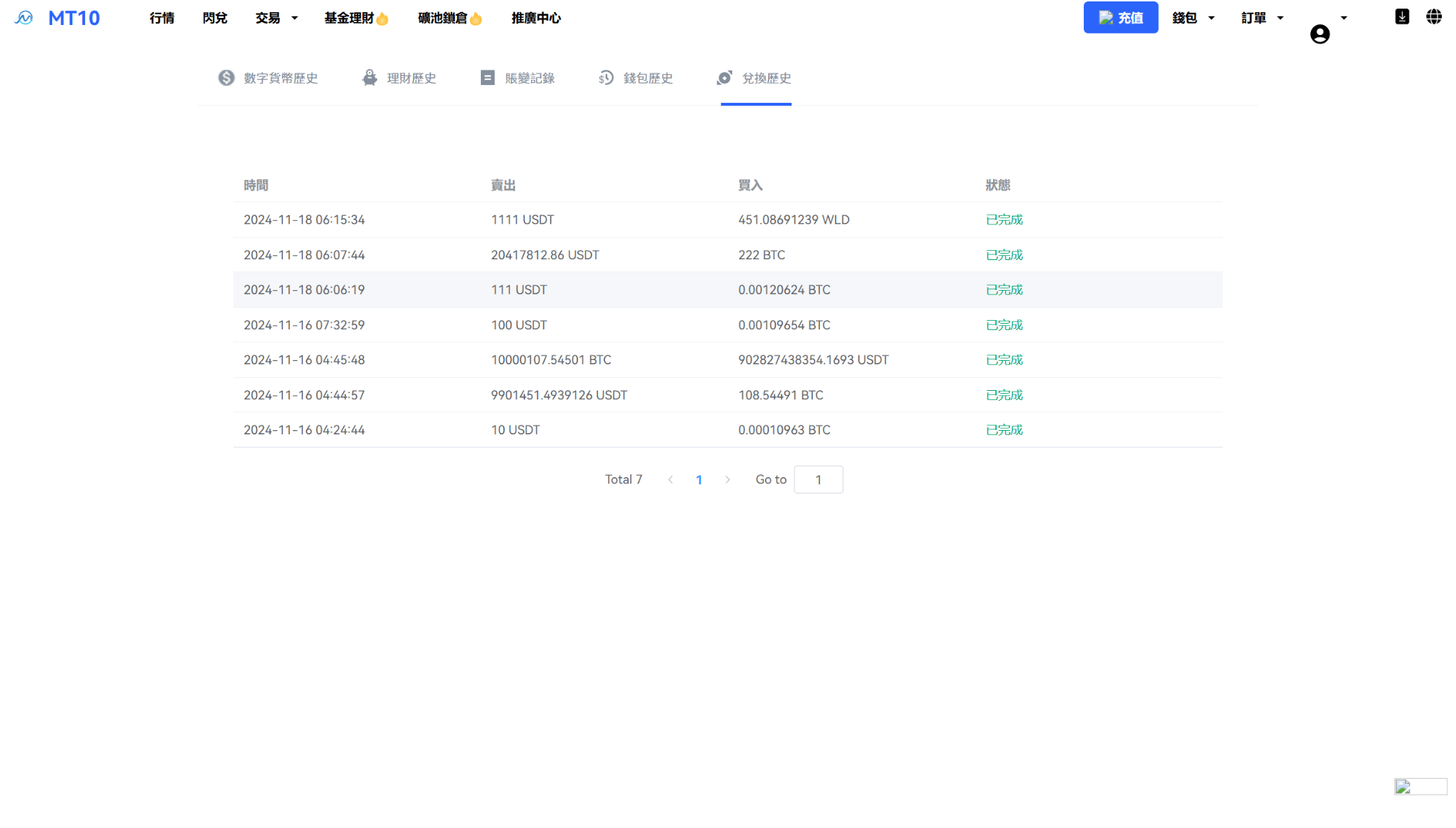This screenshot has height=828, width=1456.
Task: Click the 20417812.86 USDT cell
Action: 545,255
